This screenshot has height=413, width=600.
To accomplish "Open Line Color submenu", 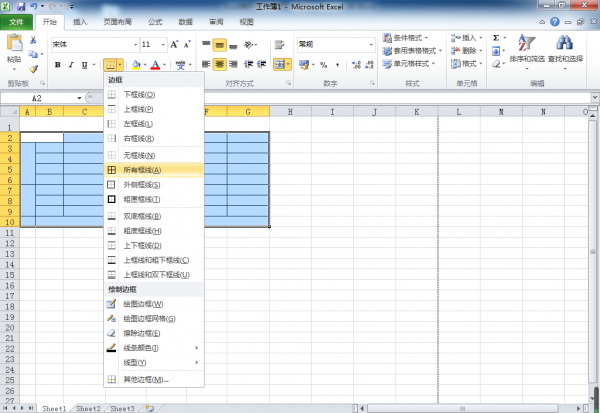I will pyautogui.click(x=154, y=348).
